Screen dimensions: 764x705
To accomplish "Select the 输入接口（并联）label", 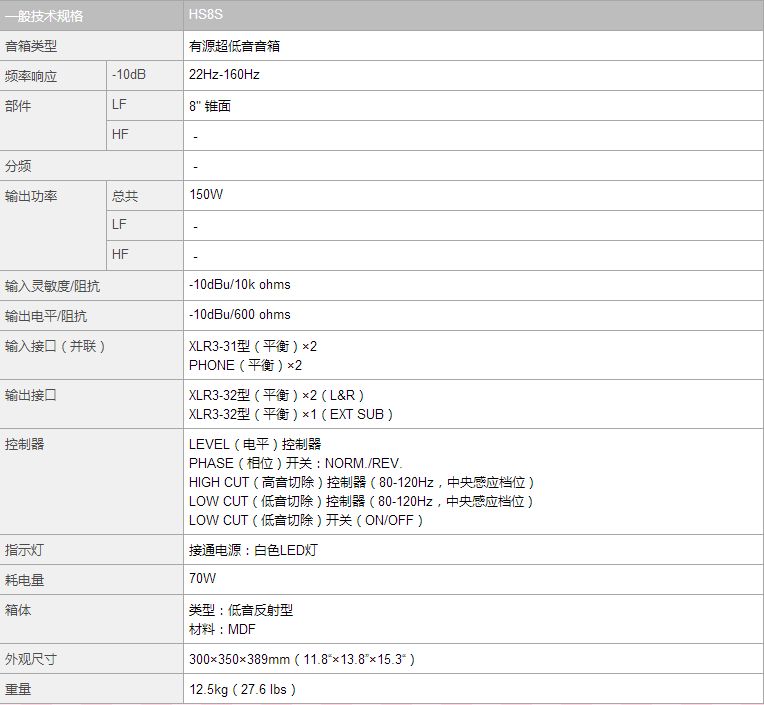I will point(55,346).
